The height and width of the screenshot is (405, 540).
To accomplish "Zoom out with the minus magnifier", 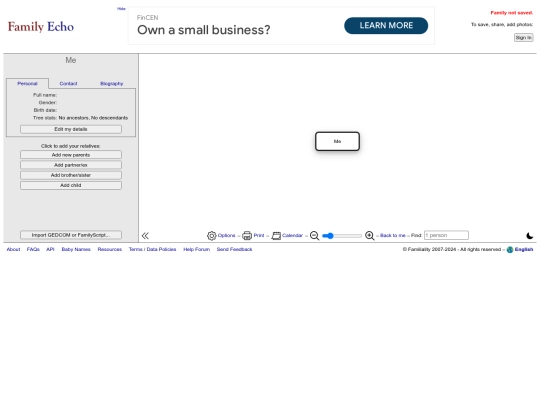I will click(x=314, y=236).
